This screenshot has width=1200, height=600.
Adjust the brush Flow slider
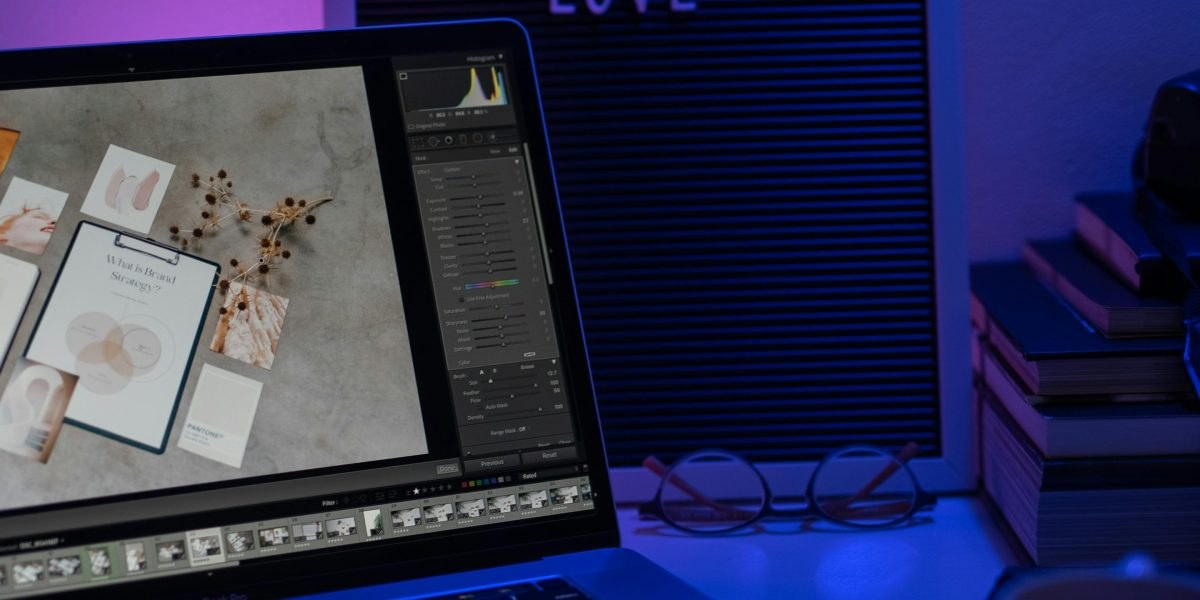(512, 396)
